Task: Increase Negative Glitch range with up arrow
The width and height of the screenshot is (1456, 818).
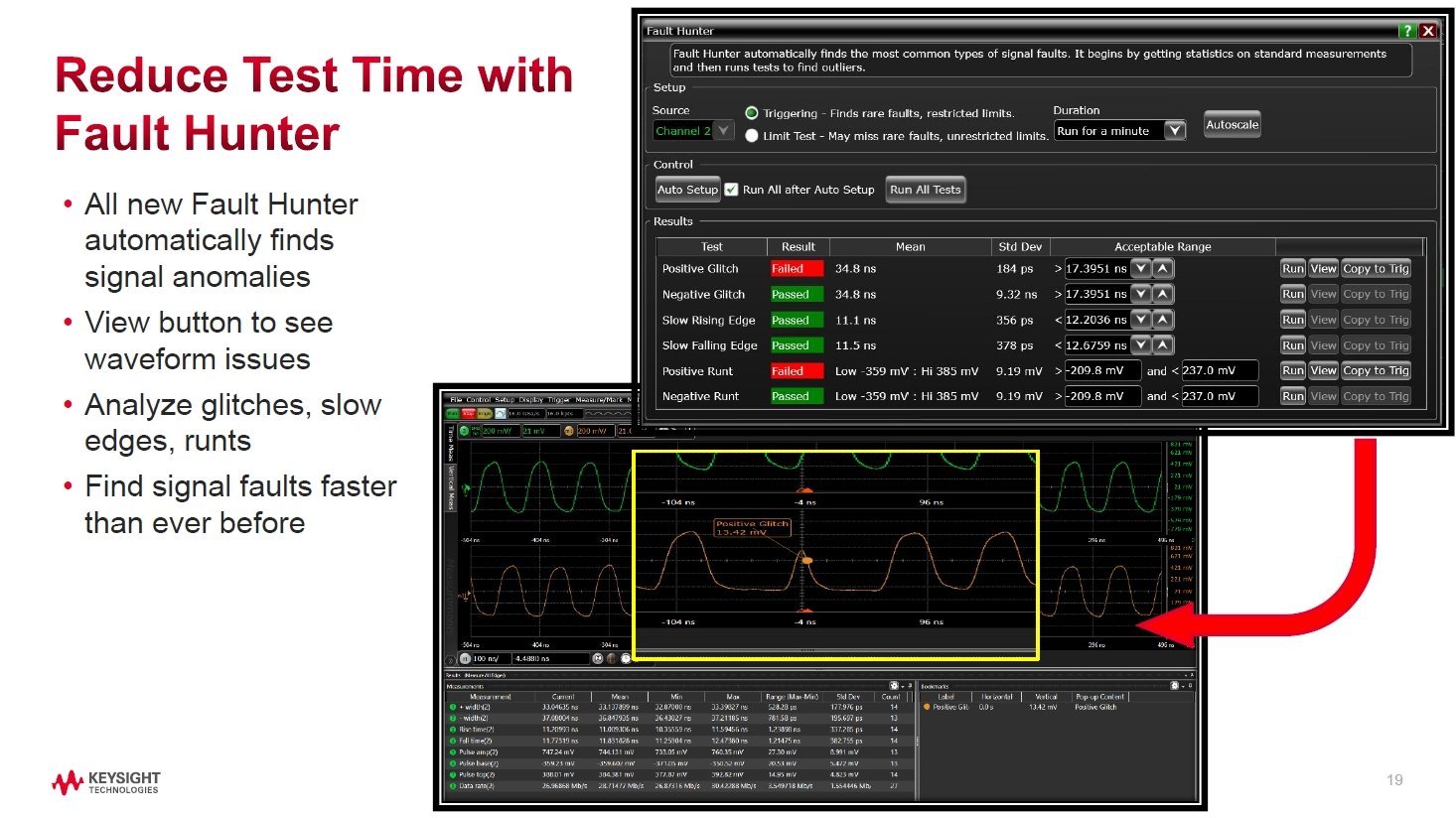Action: pos(1163,294)
